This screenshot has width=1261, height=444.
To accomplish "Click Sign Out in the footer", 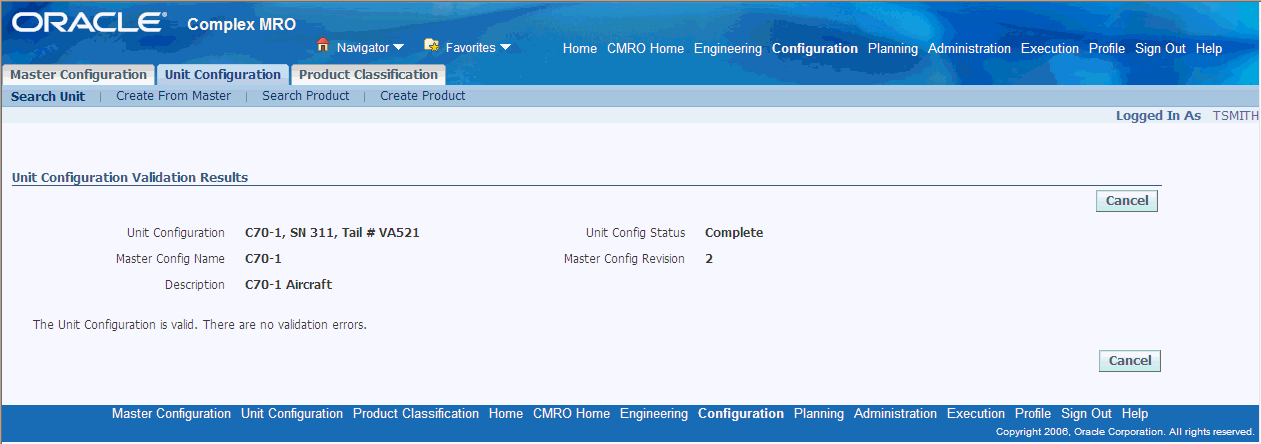I will coord(1086,414).
